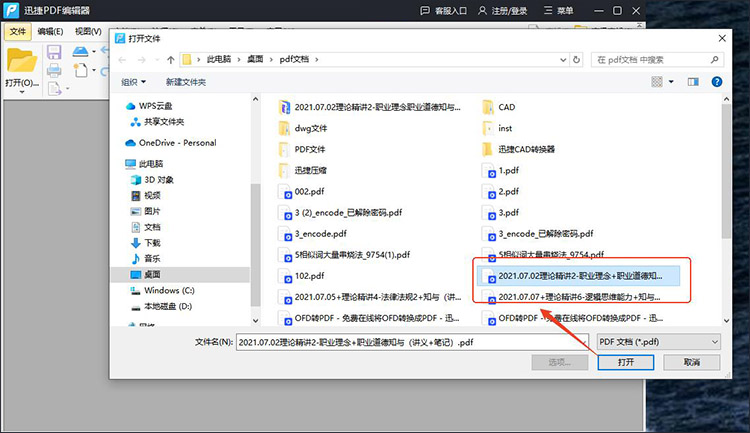Open the 菜单 hamburger menu
This screenshot has width=750, height=433.
pyautogui.click(x=558, y=11)
